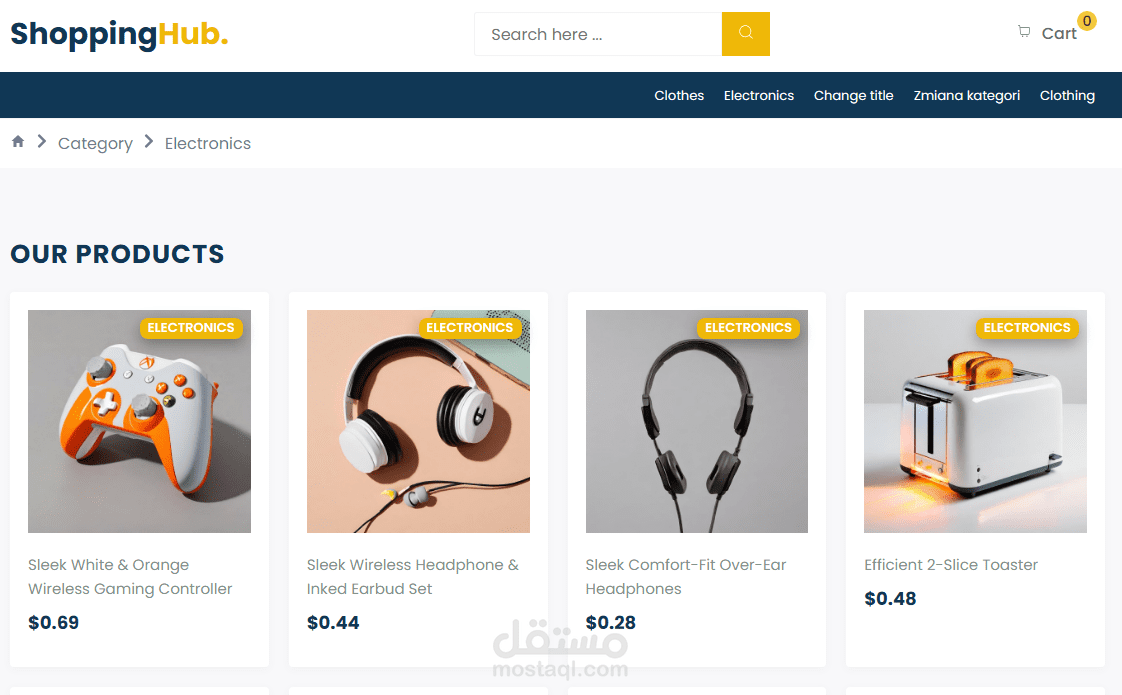Open the gaming controller product image

click(x=140, y=421)
